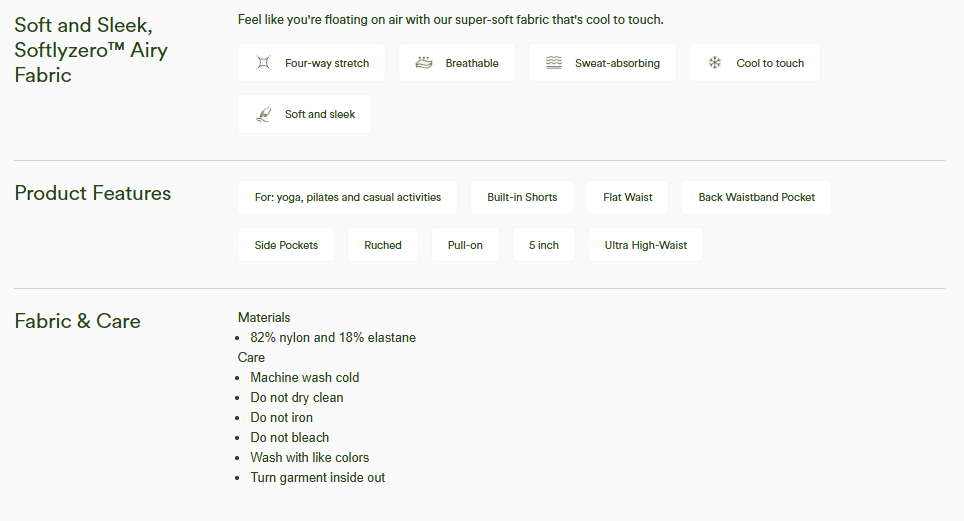Select the yoga, pilates and casual activities tag

click(347, 197)
